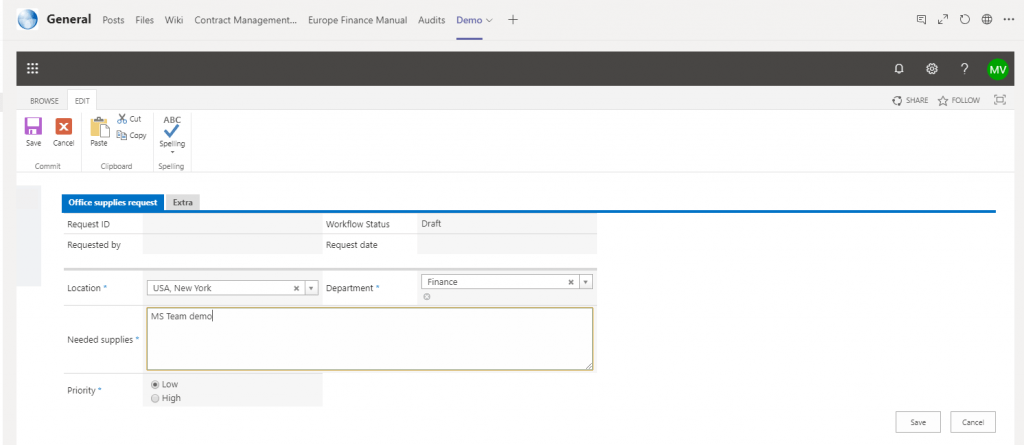Open the Europe Finance Manual tab
This screenshot has width=1024, height=445.
point(357,20)
